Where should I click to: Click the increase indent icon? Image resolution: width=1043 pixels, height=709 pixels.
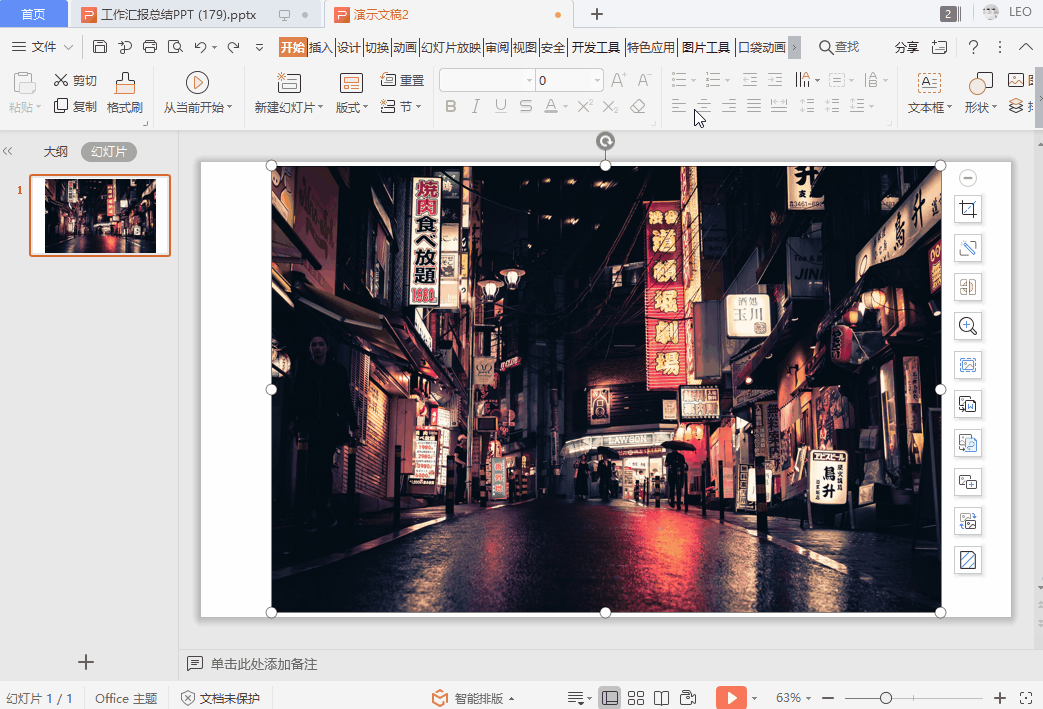774,80
